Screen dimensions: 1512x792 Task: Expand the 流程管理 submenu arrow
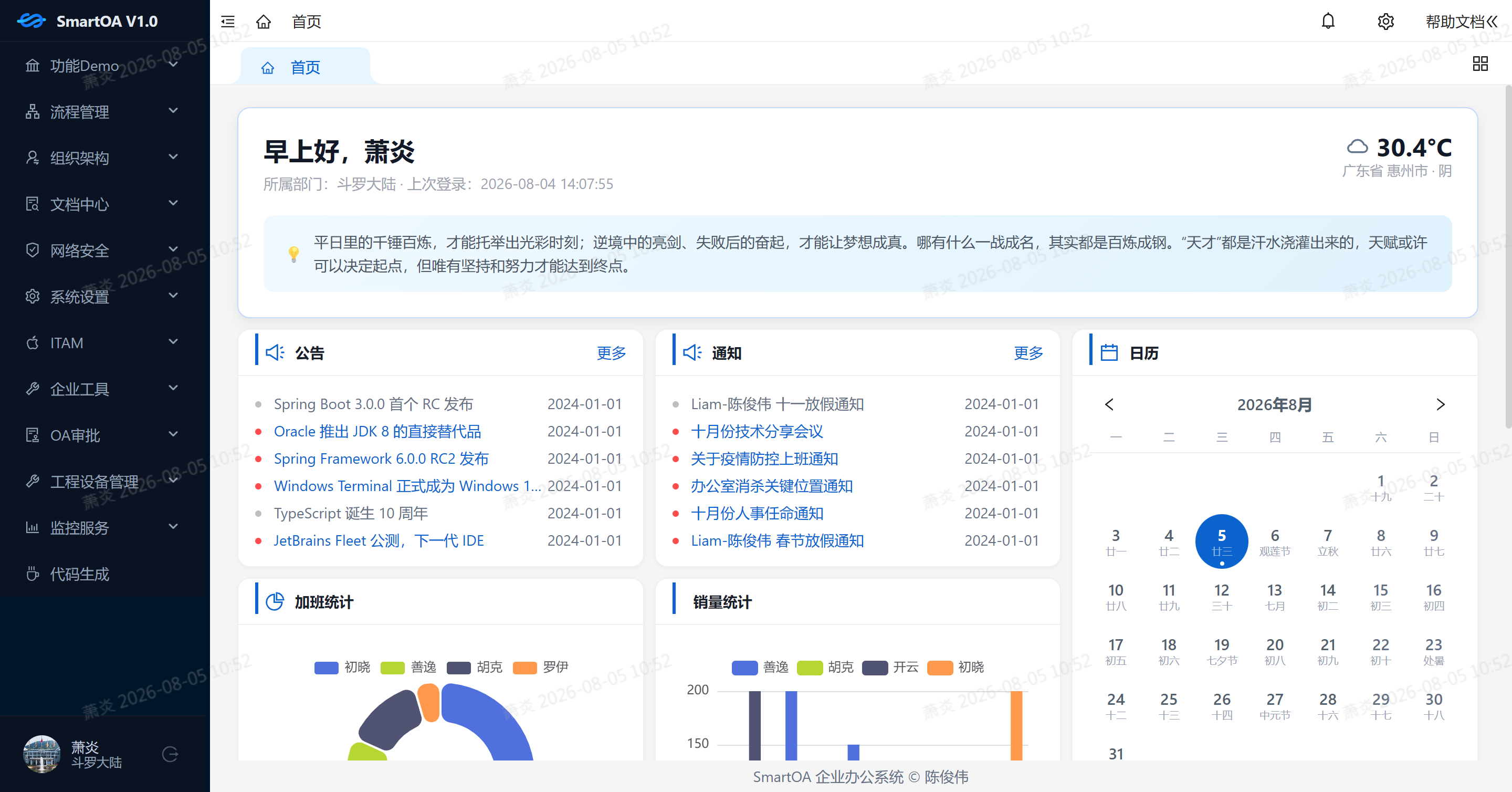173,110
